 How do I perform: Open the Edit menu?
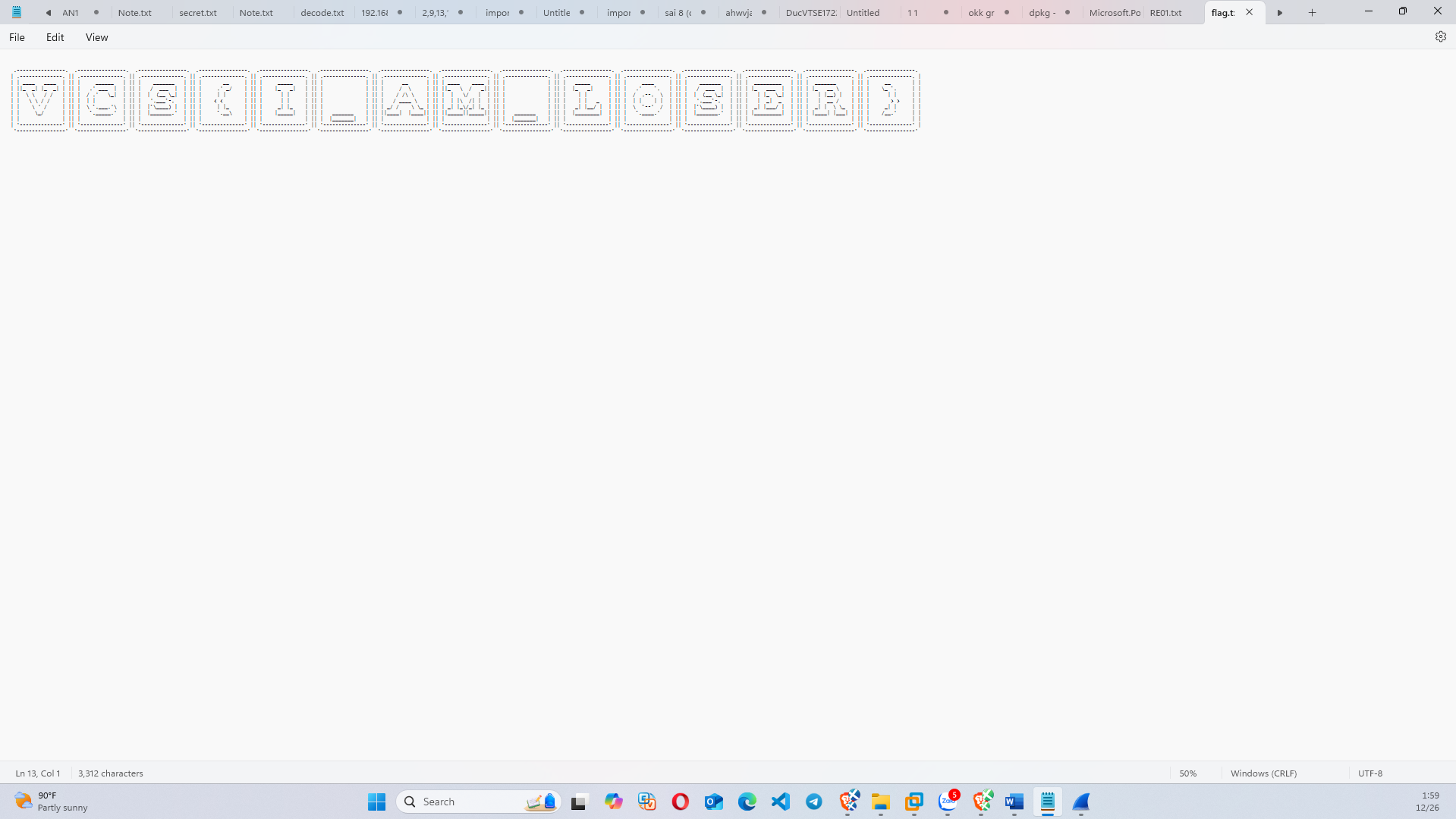click(x=54, y=36)
